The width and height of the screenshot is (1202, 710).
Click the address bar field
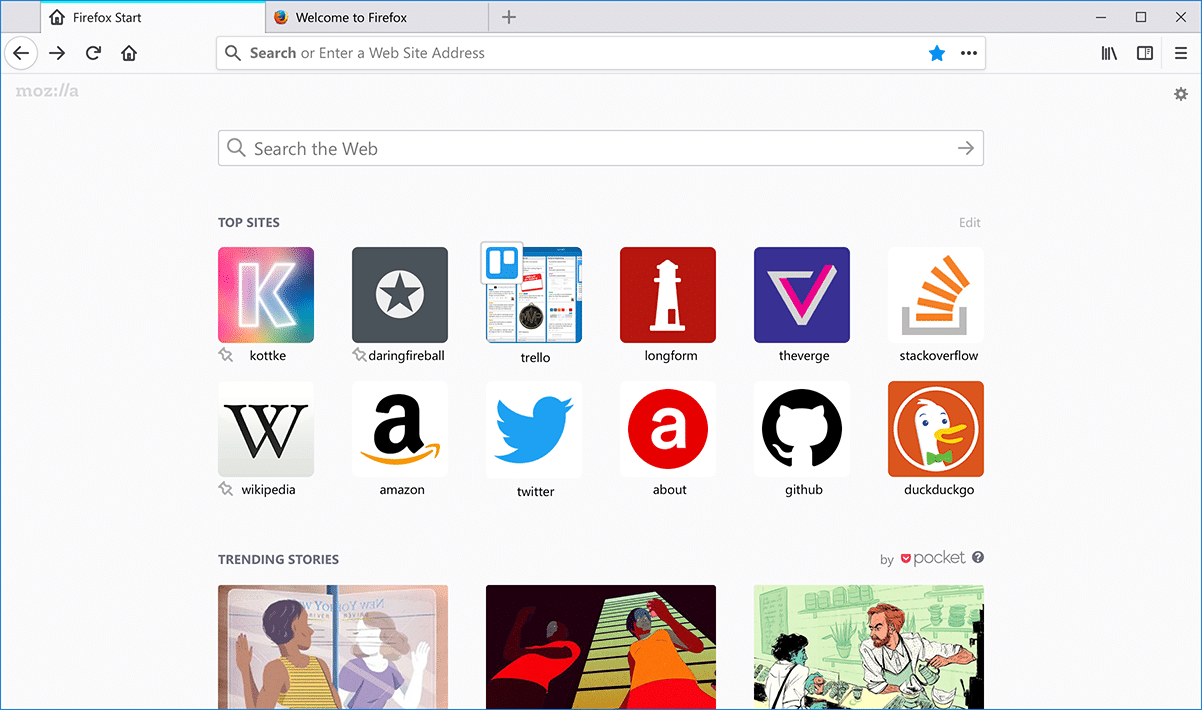pos(601,53)
